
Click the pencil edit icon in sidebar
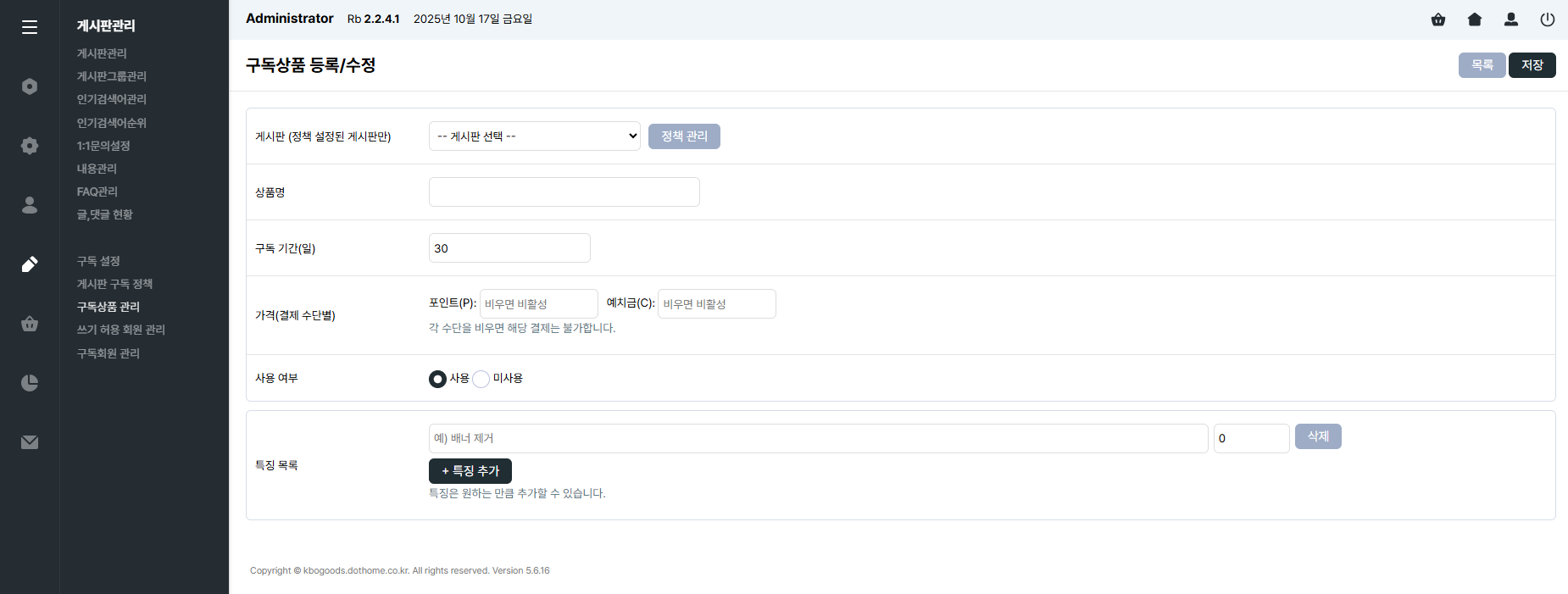click(x=30, y=264)
